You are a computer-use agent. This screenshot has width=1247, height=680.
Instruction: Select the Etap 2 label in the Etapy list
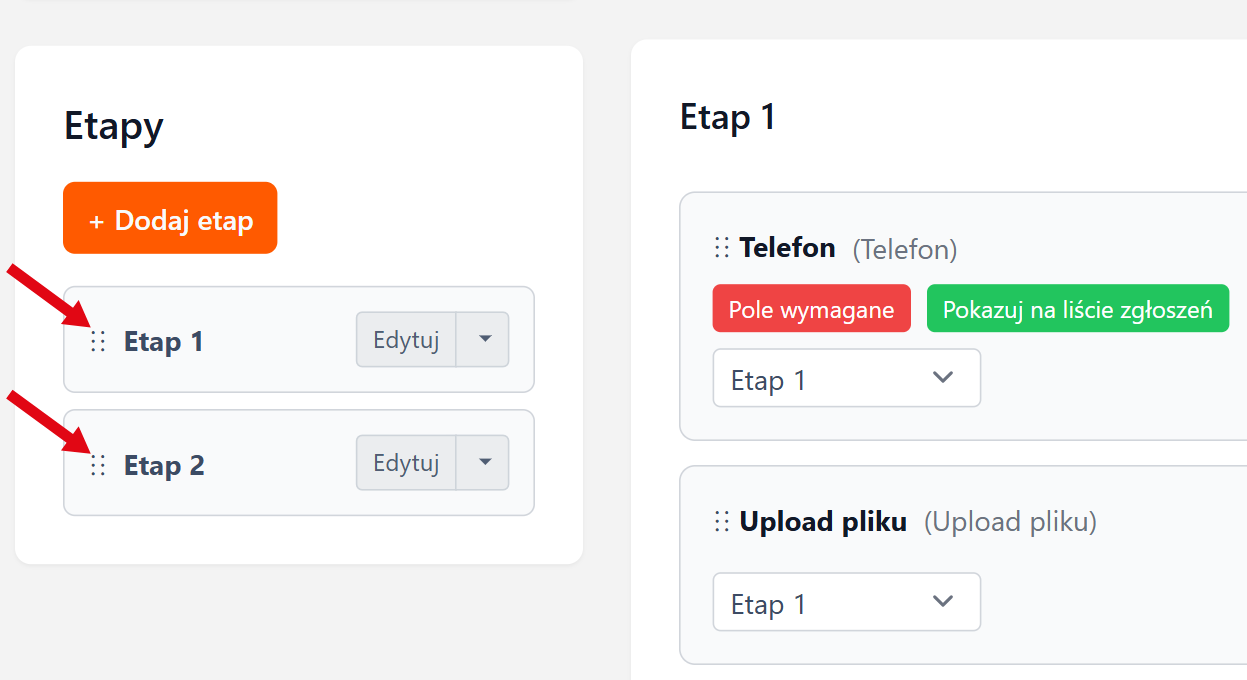point(164,466)
